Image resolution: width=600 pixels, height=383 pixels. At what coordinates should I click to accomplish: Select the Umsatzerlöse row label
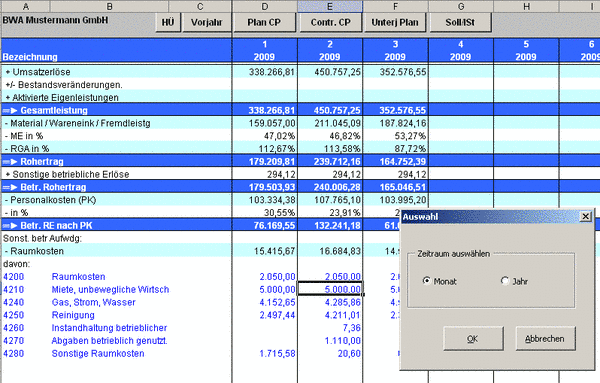38,72
